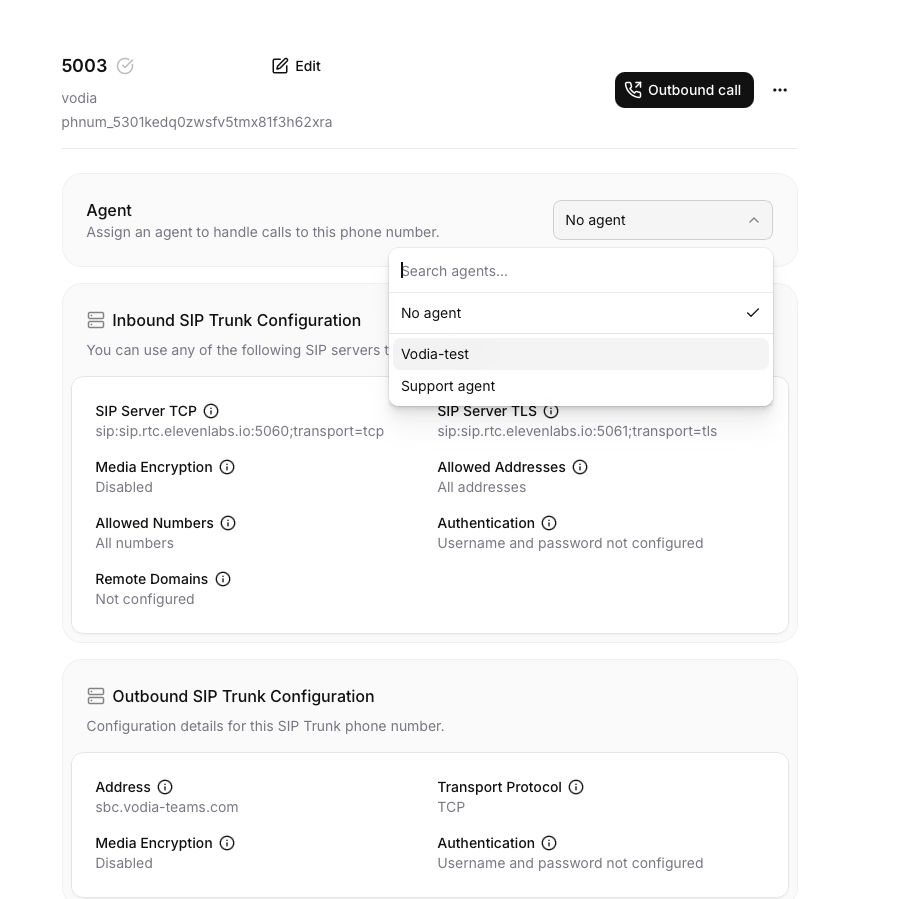Click the Outbound SIP Trunk server icon
923x899 pixels.
pos(96,696)
